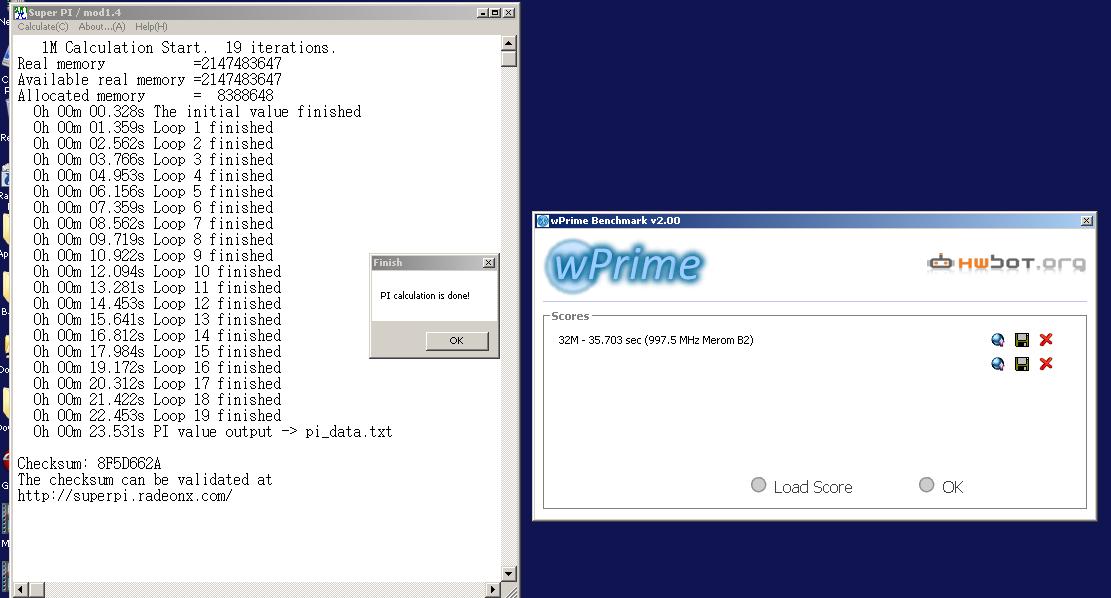Click the horizontal scrollbar left arrow in Super PI
The image size is (1111, 598).
coord(21,589)
